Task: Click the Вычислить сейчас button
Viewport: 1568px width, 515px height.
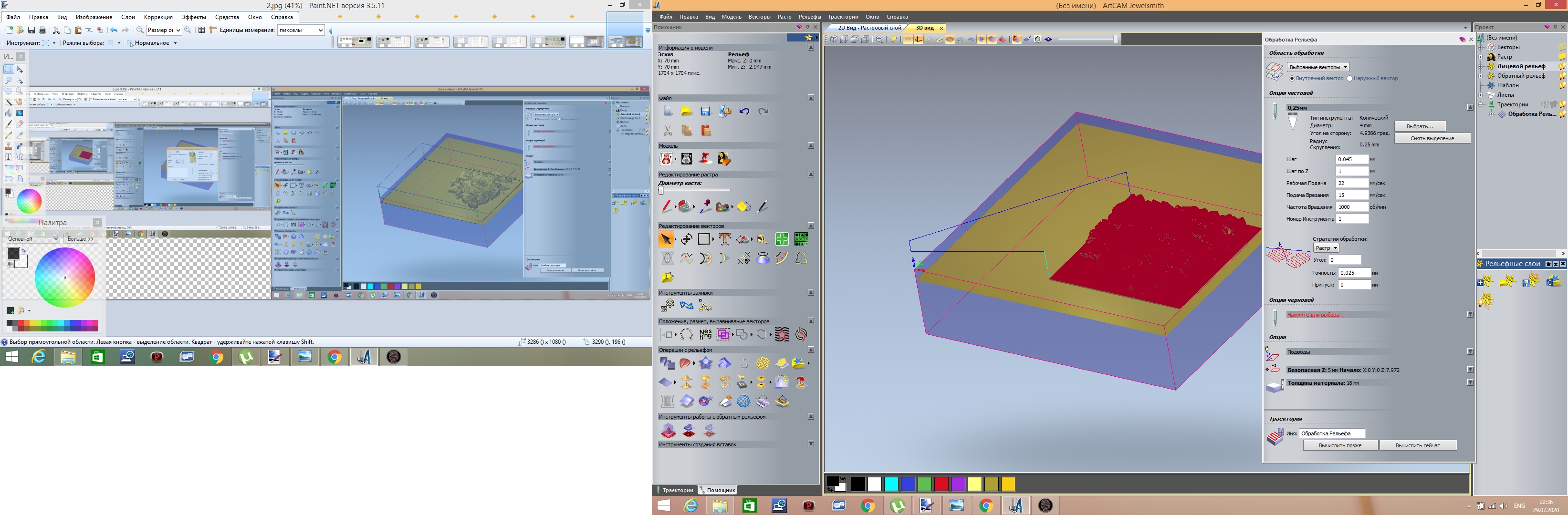Action: tap(1417, 446)
